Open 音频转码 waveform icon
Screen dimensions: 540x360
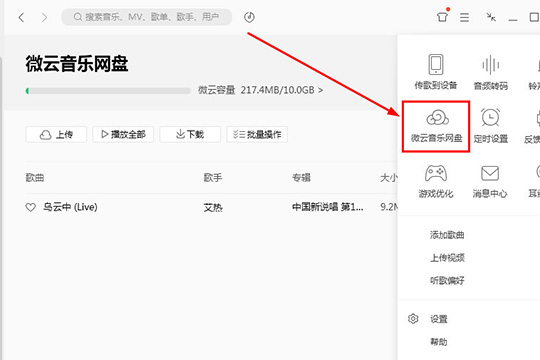click(x=491, y=64)
